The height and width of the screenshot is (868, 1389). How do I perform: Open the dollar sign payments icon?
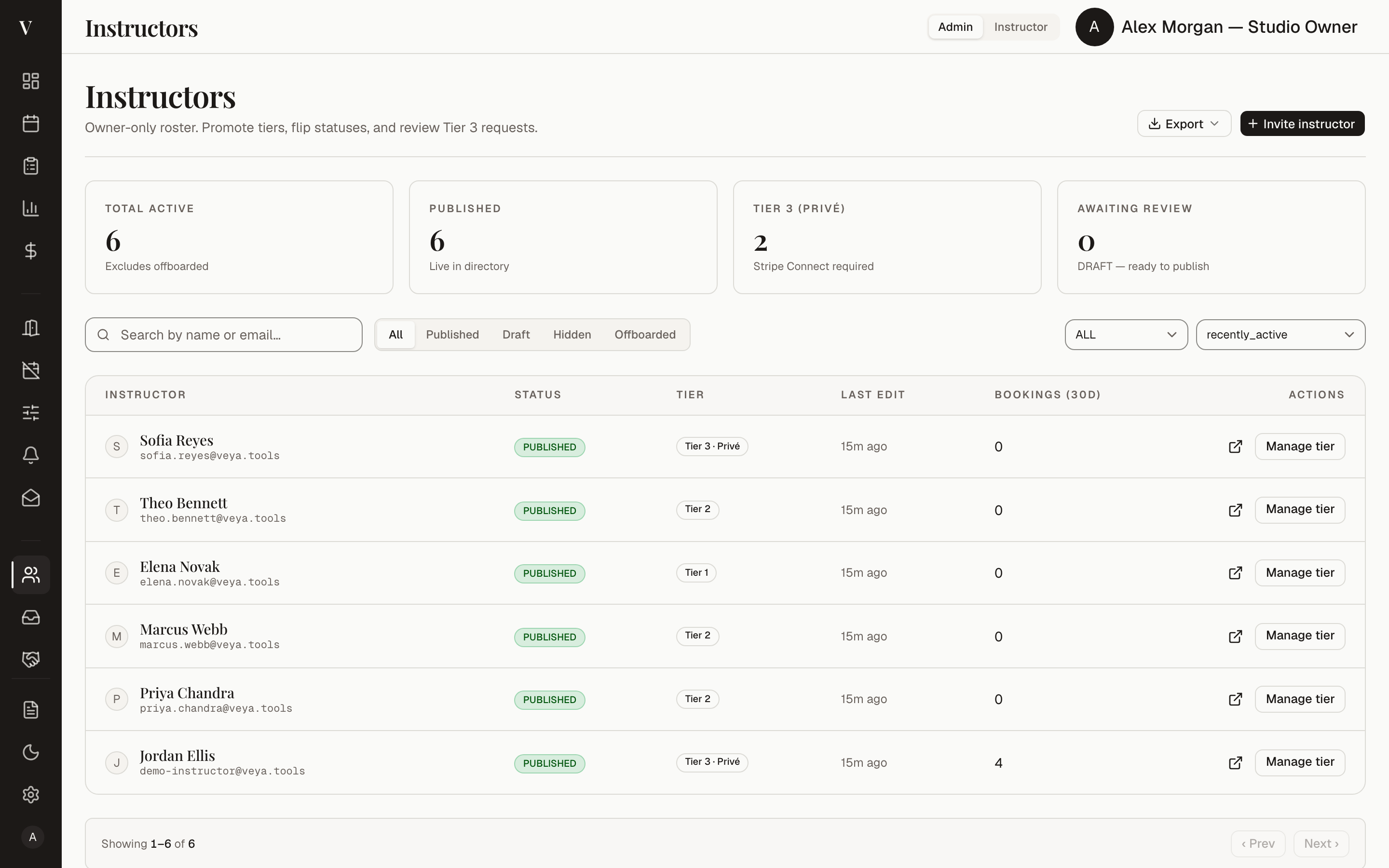pos(30,250)
